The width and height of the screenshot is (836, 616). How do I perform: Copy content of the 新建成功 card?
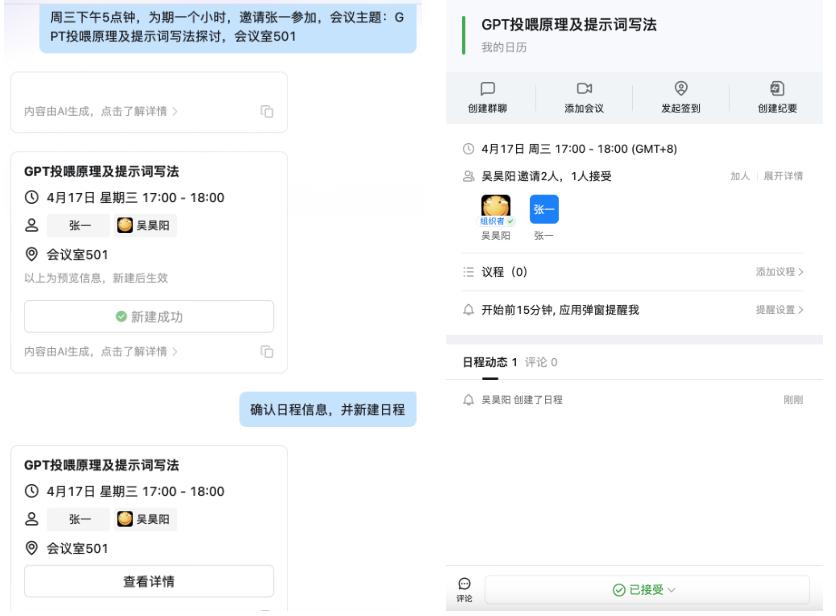267,351
